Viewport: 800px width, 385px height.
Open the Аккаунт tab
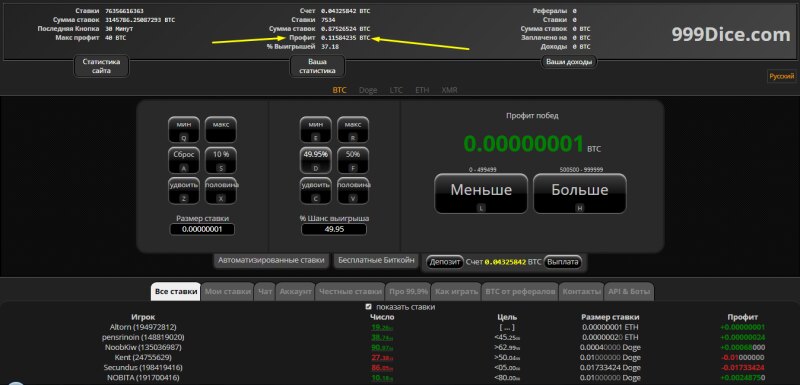point(295,292)
